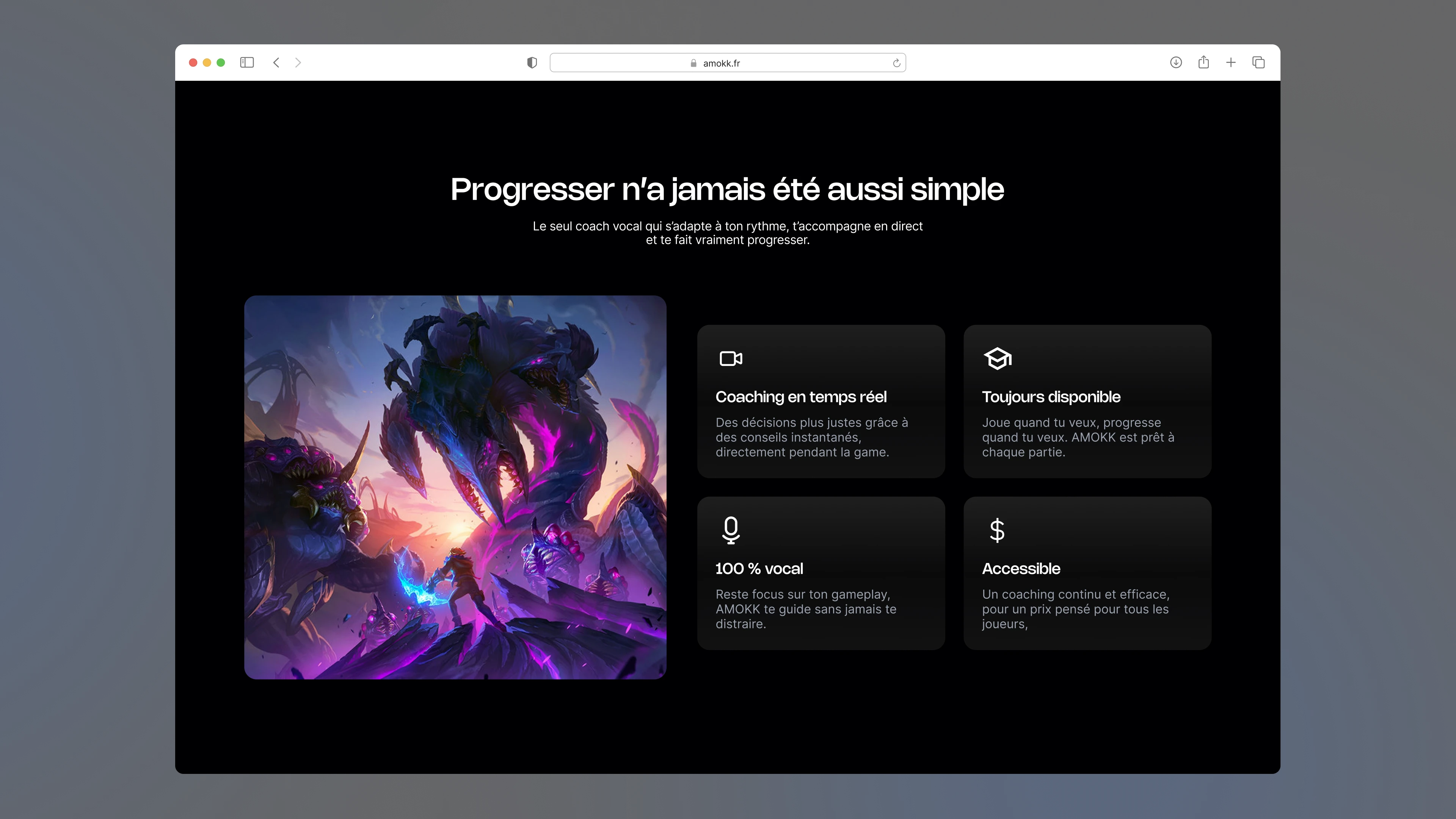Screen dimensions: 1456x819
Task: Click the 100 % vocal heading
Action: tap(759, 569)
